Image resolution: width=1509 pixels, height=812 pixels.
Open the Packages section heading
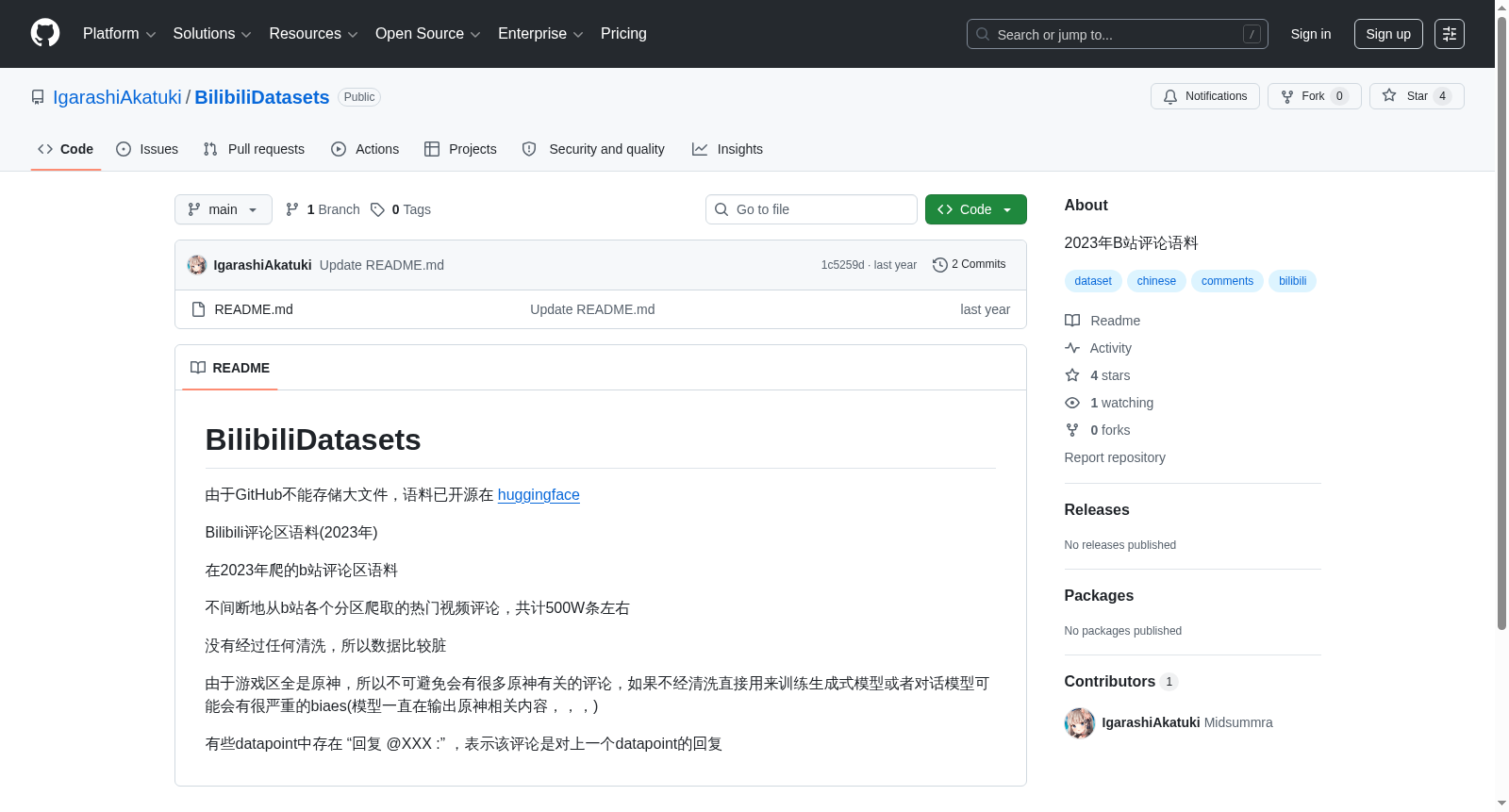point(1099,596)
